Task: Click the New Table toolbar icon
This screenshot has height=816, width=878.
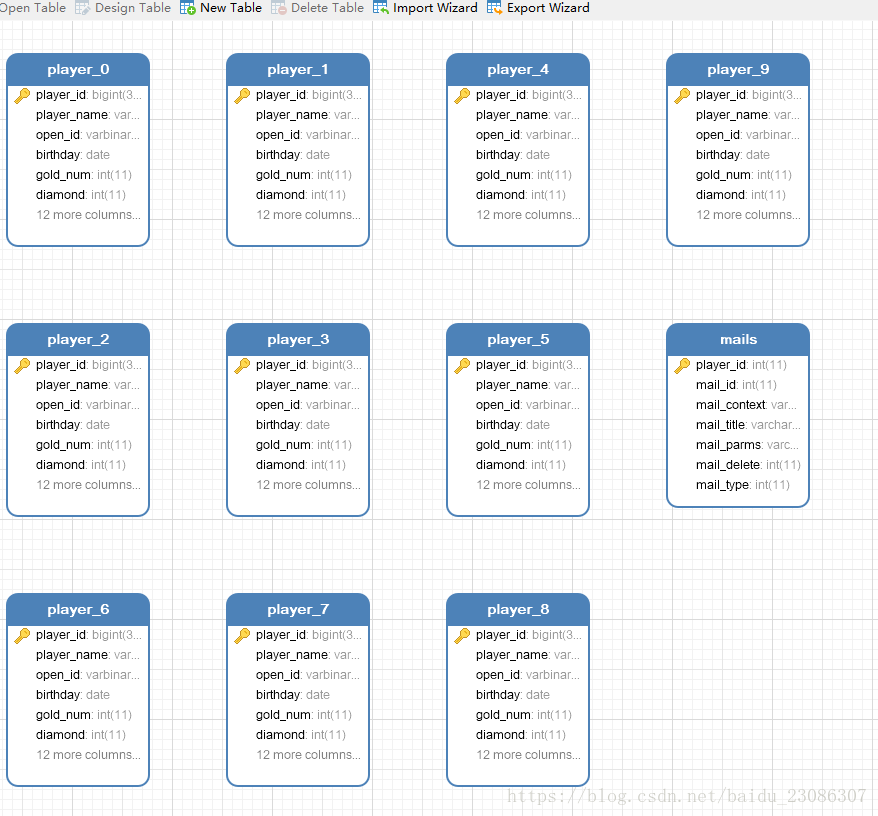Action: click(188, 8)
